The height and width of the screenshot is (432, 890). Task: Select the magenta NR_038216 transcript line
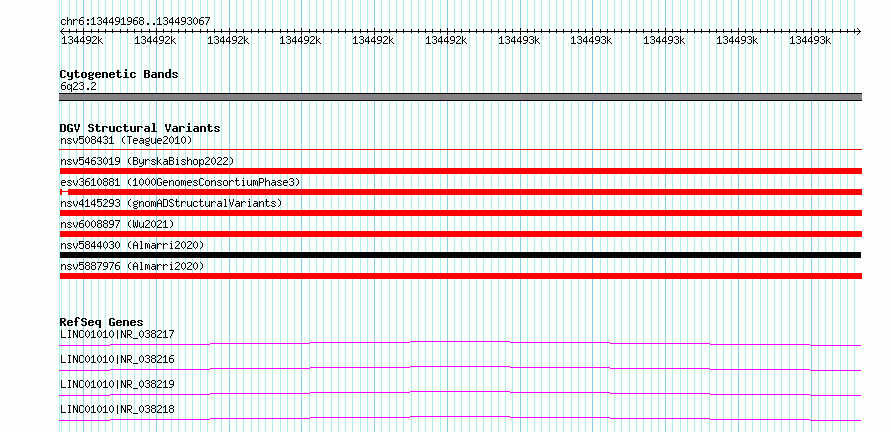pyautogui.click(x=460, y=368)
